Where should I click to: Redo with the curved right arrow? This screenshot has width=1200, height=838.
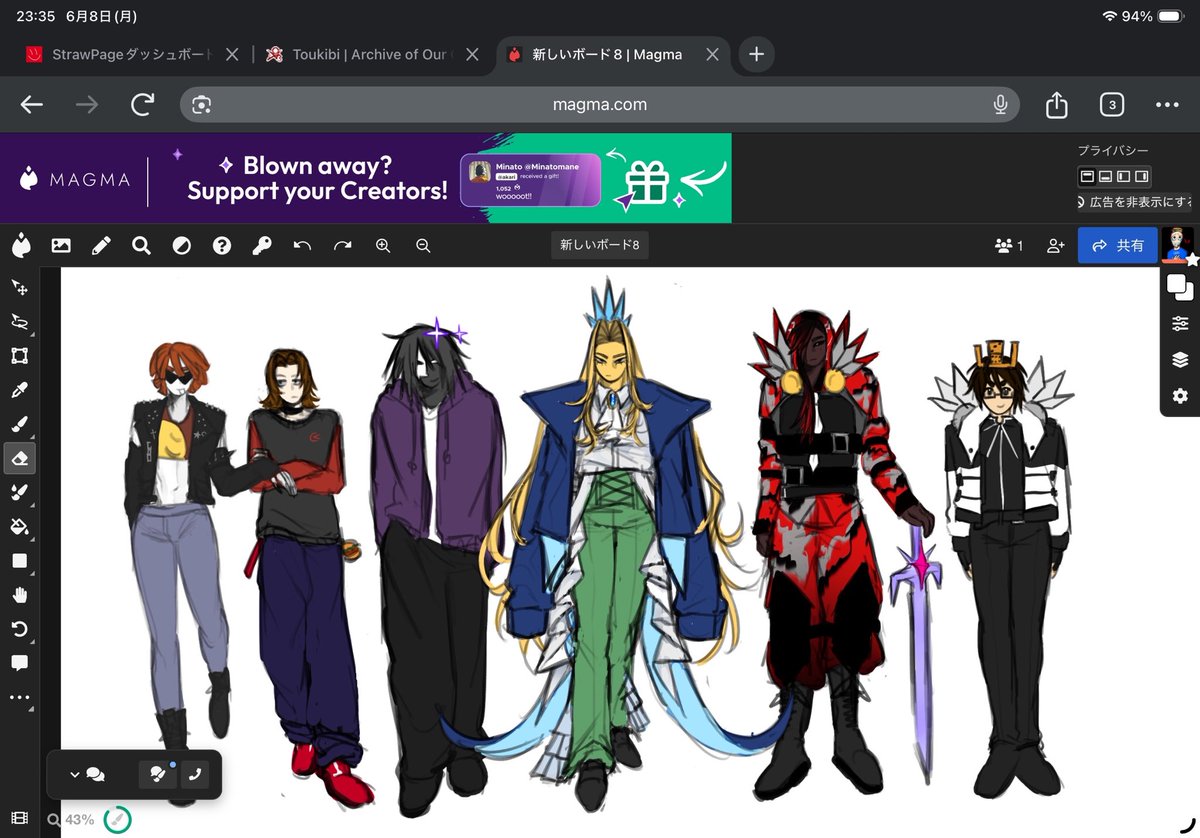[342, 245]
